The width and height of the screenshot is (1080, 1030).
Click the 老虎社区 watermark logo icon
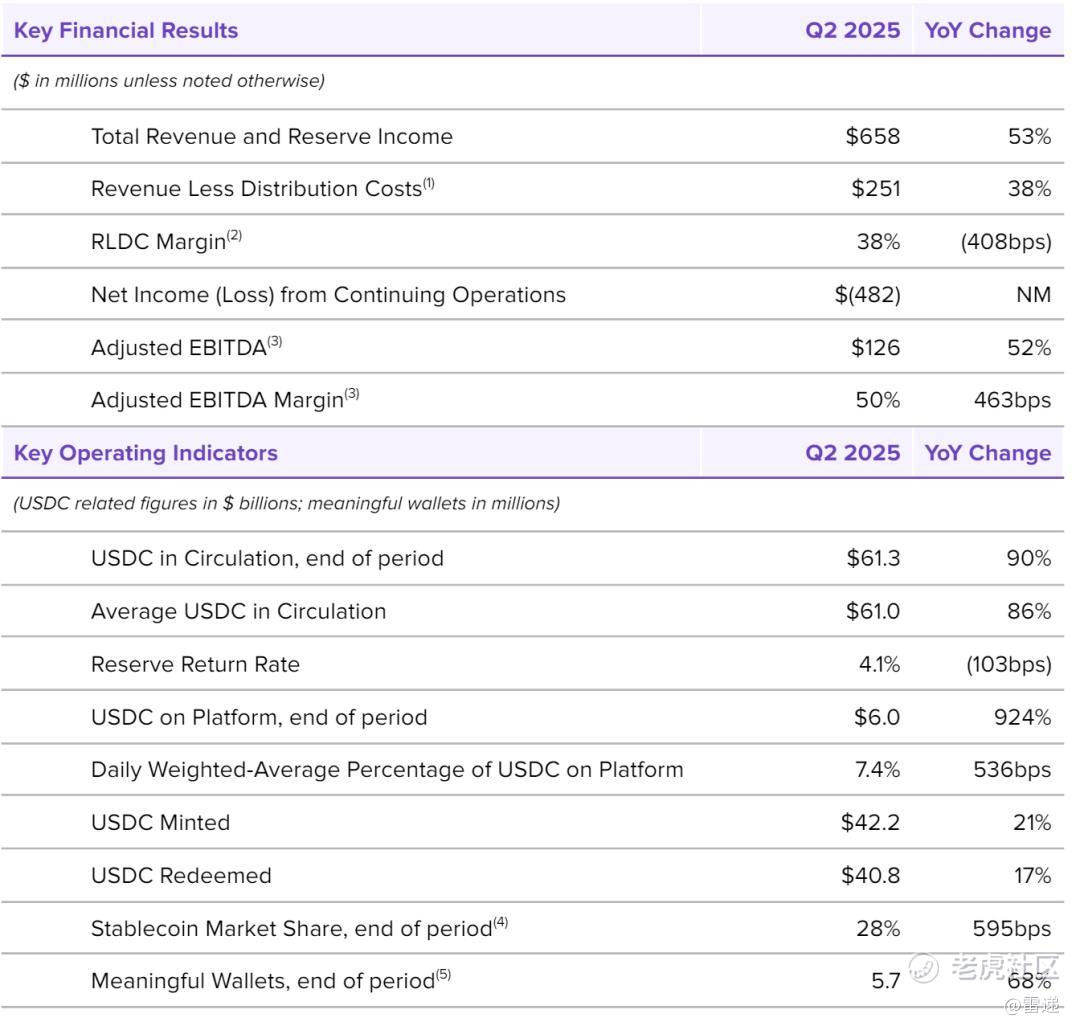925,968
